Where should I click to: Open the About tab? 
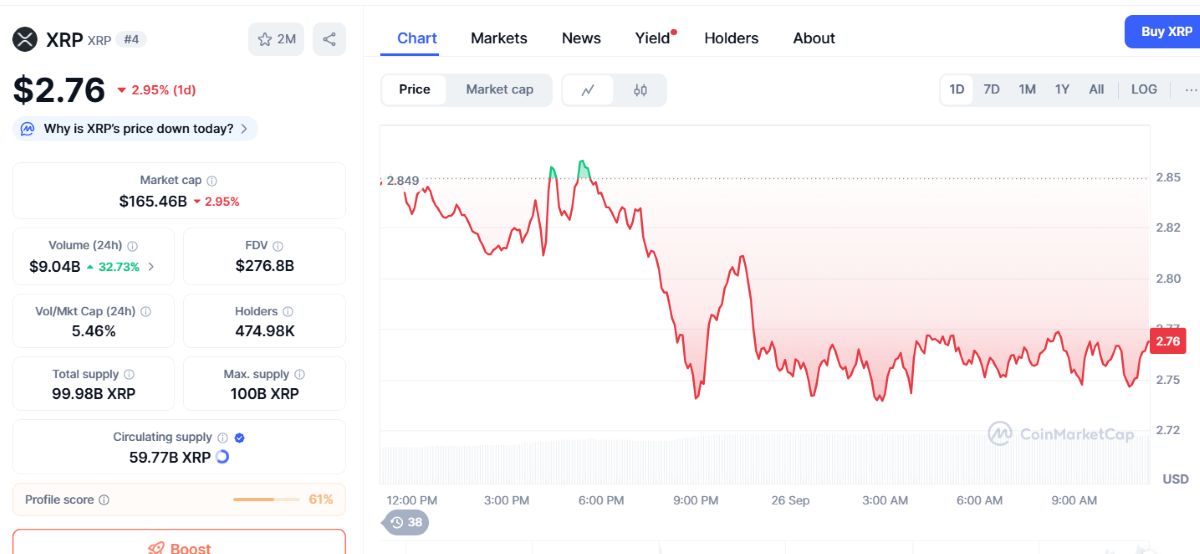(x=814, y=38)
